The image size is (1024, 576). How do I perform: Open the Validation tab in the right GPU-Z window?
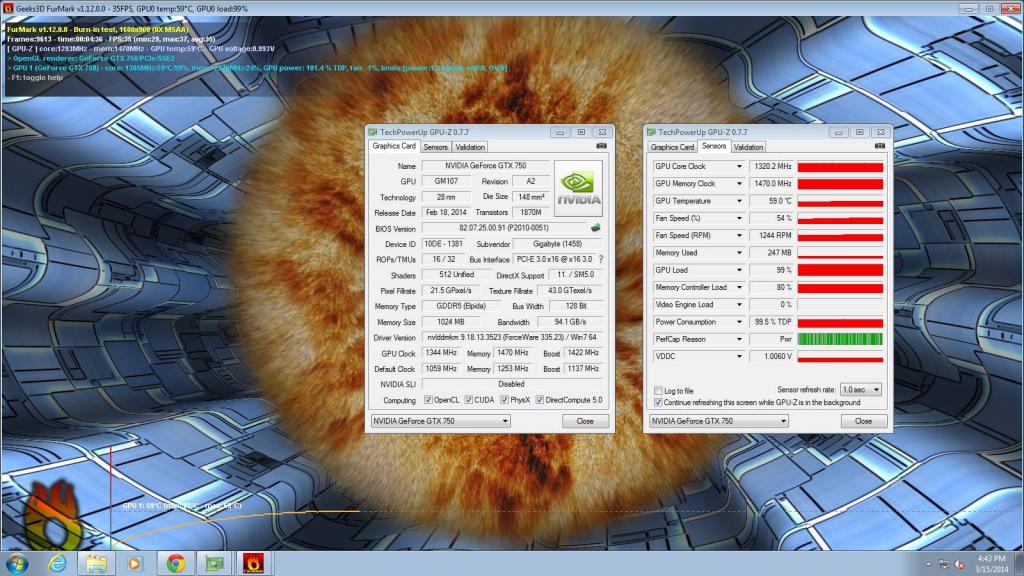coord(748,147)
